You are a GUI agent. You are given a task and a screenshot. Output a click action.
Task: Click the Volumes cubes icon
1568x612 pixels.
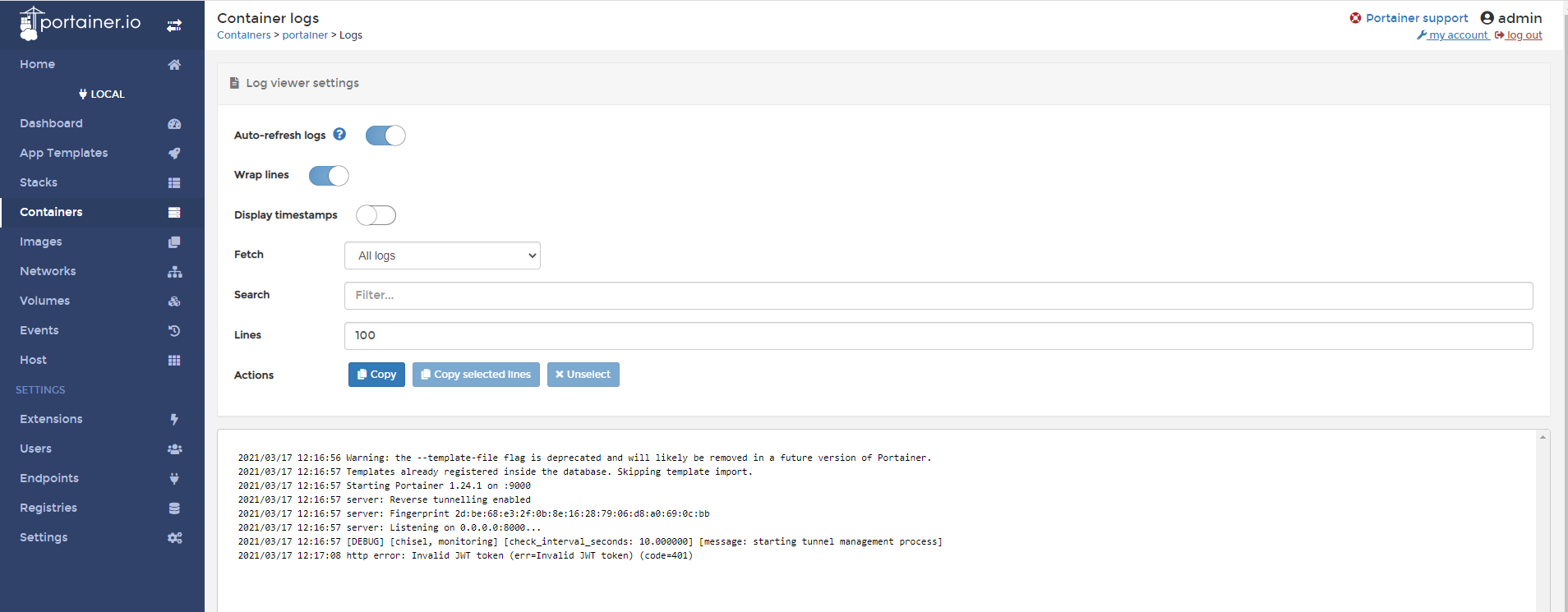pos(174,301)
